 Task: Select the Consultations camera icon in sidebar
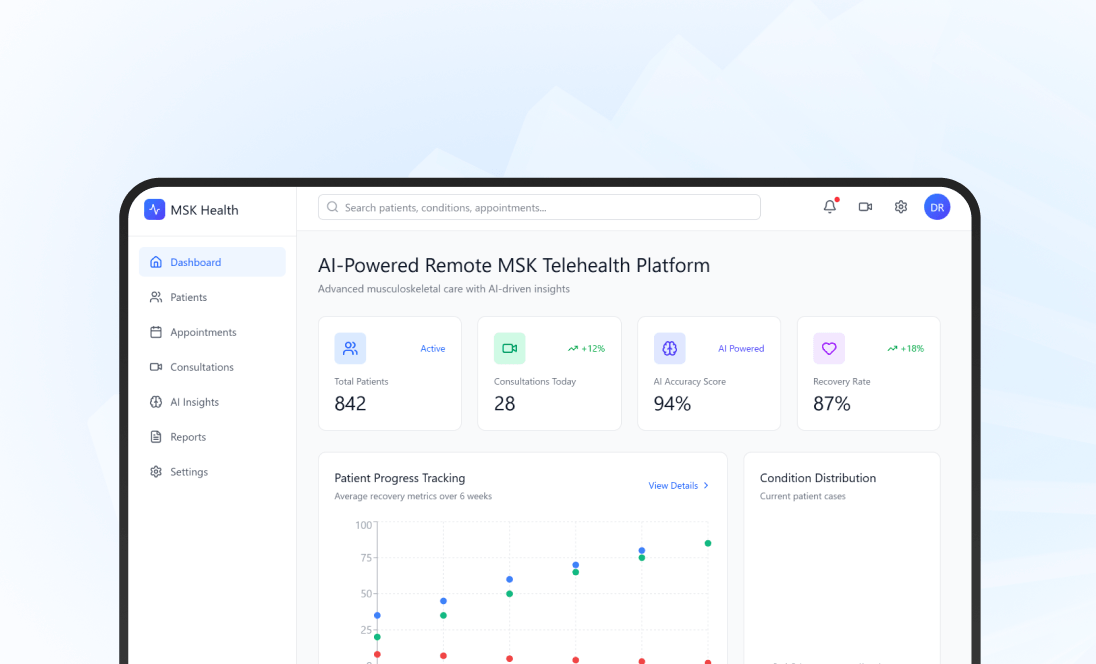click(156, 366)
